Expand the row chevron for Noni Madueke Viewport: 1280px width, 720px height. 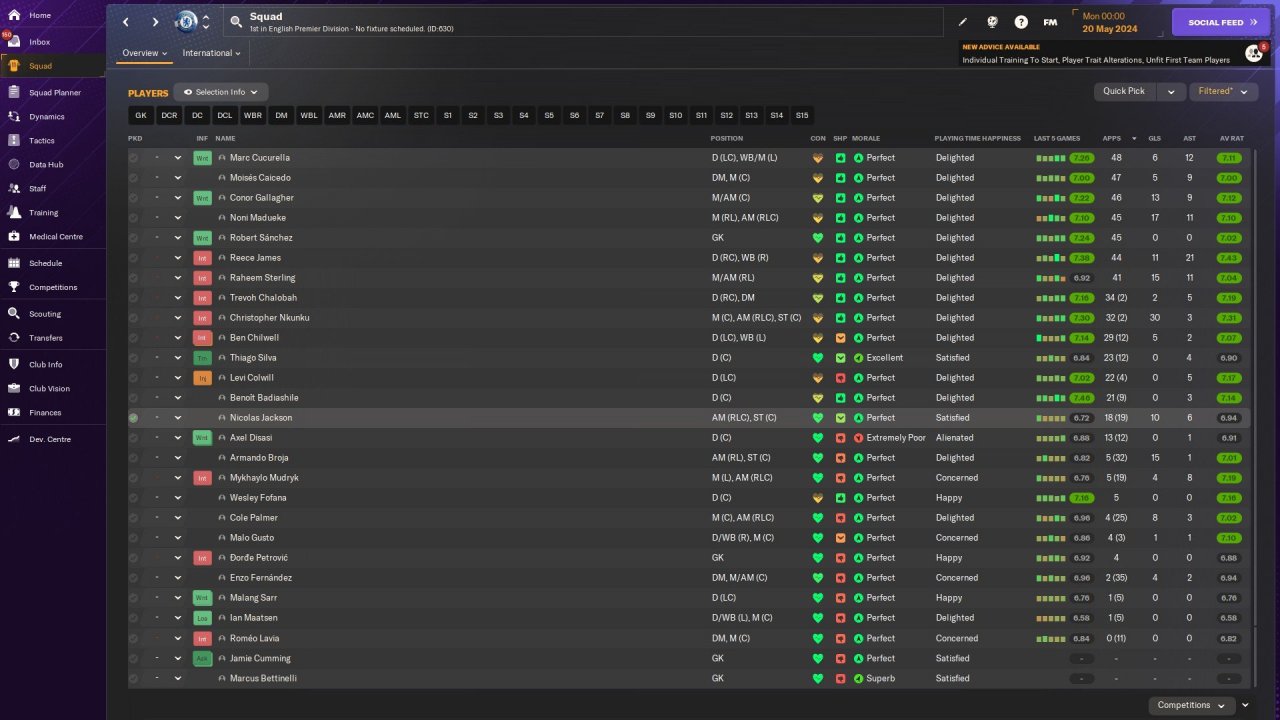coord(178,218)
